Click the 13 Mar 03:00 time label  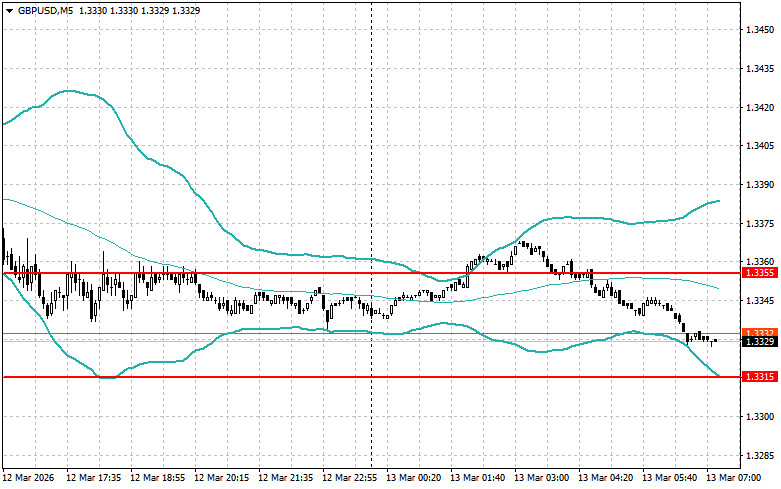(541, 478)
